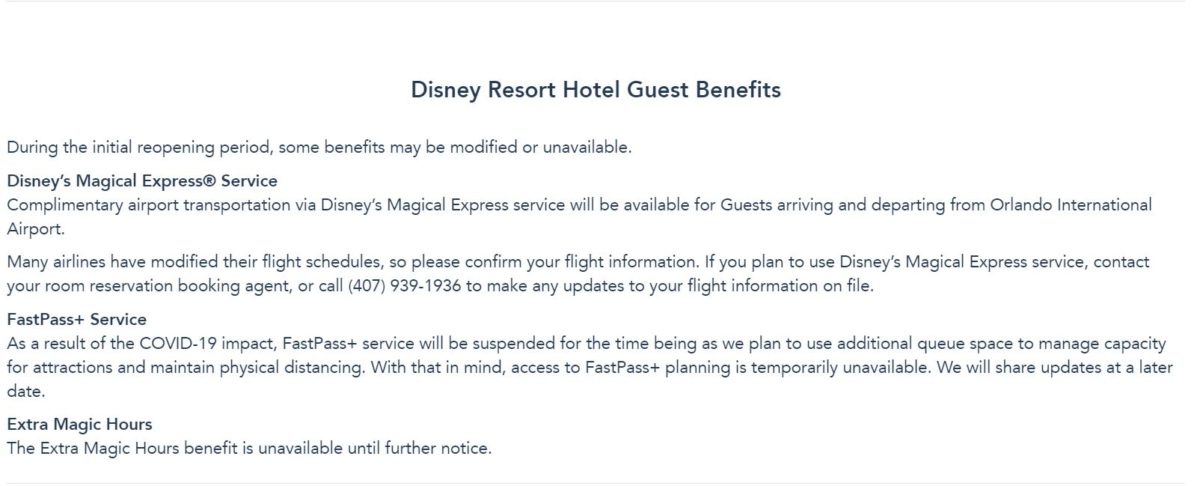Click the Disney Resort Hotel Guest Benefits heading
Viewport: 1200px width, 486px height.
click(x=595, y=90)
